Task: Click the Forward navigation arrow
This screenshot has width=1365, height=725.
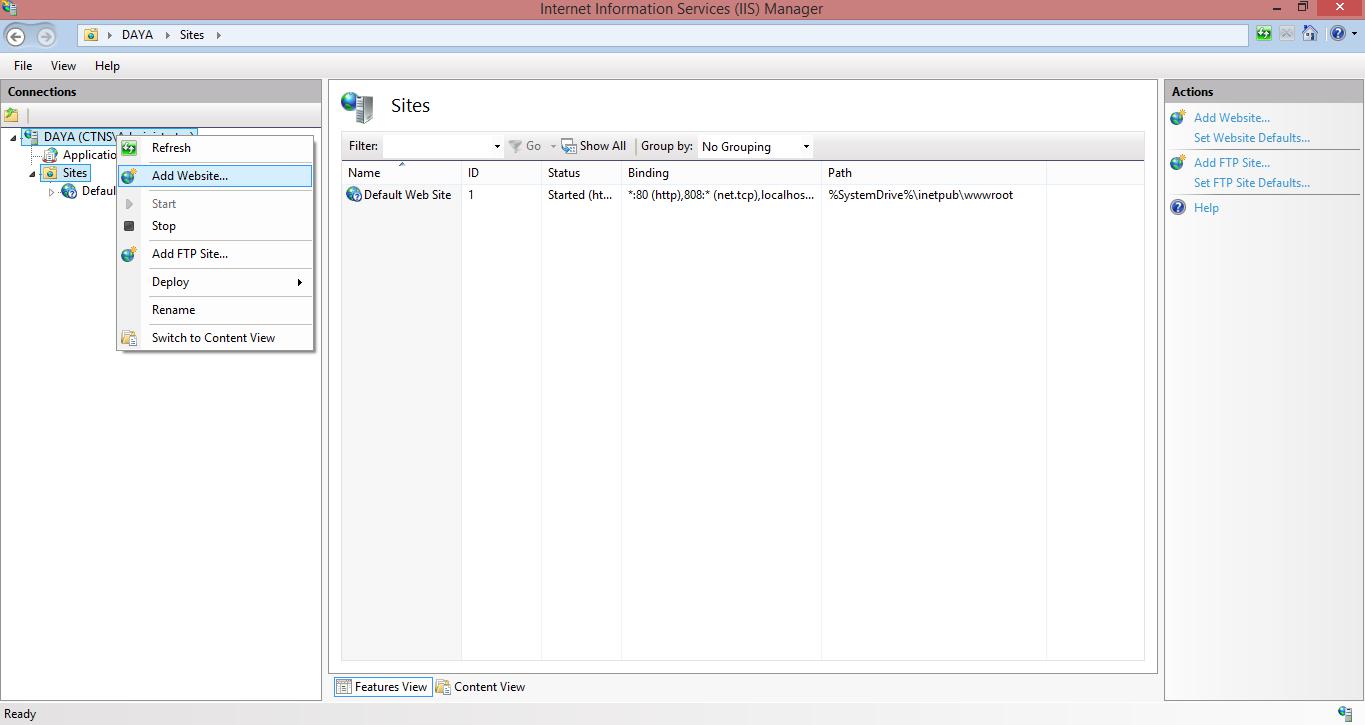Action: pos(46,36)
